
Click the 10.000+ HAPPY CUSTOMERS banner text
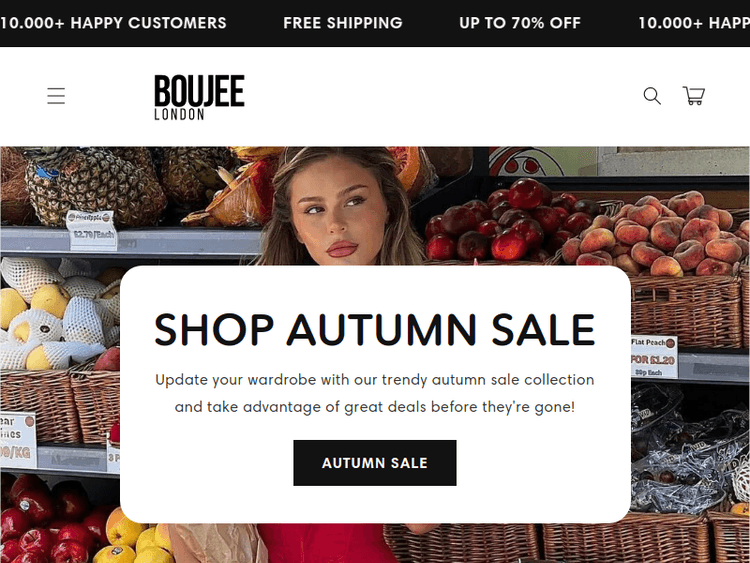tap(113, 23)
